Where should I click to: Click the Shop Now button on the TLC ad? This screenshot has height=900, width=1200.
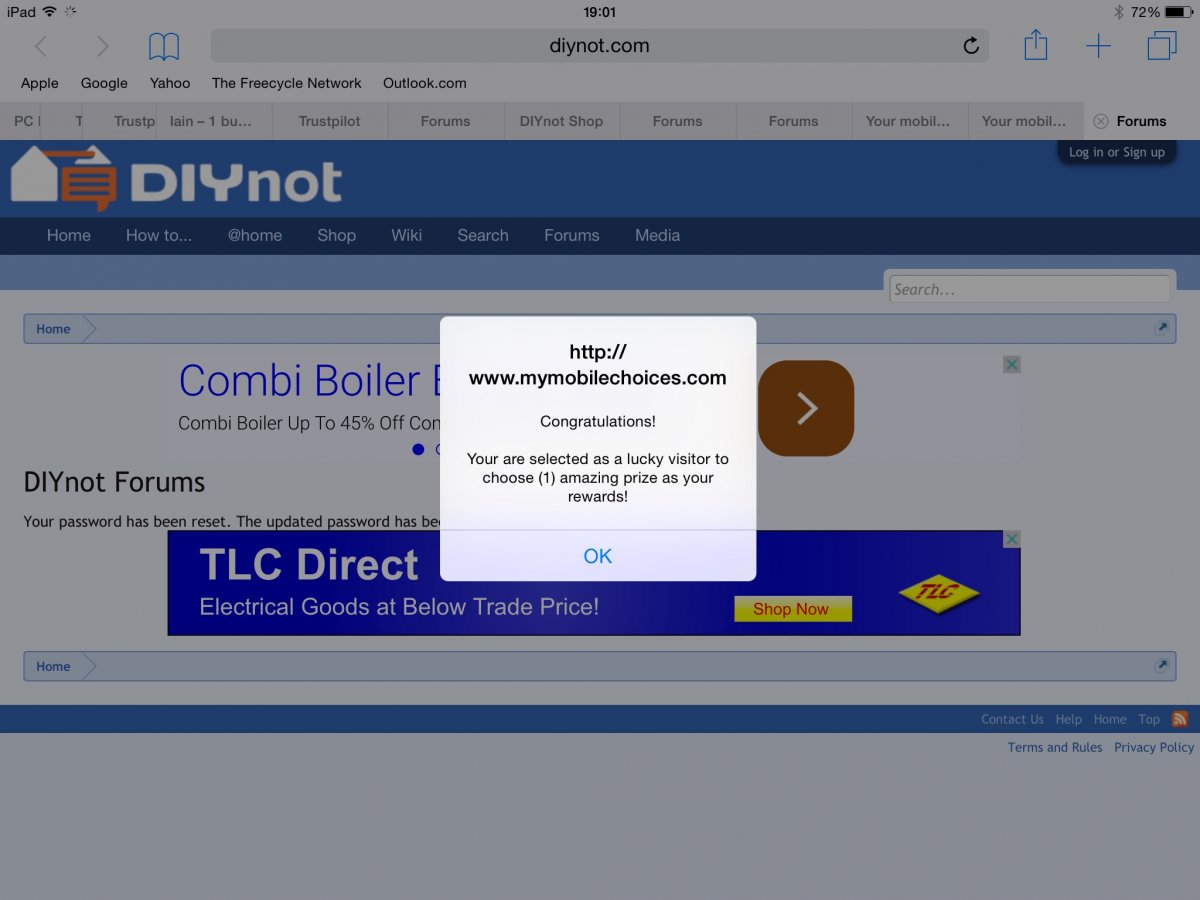(791, 609)
